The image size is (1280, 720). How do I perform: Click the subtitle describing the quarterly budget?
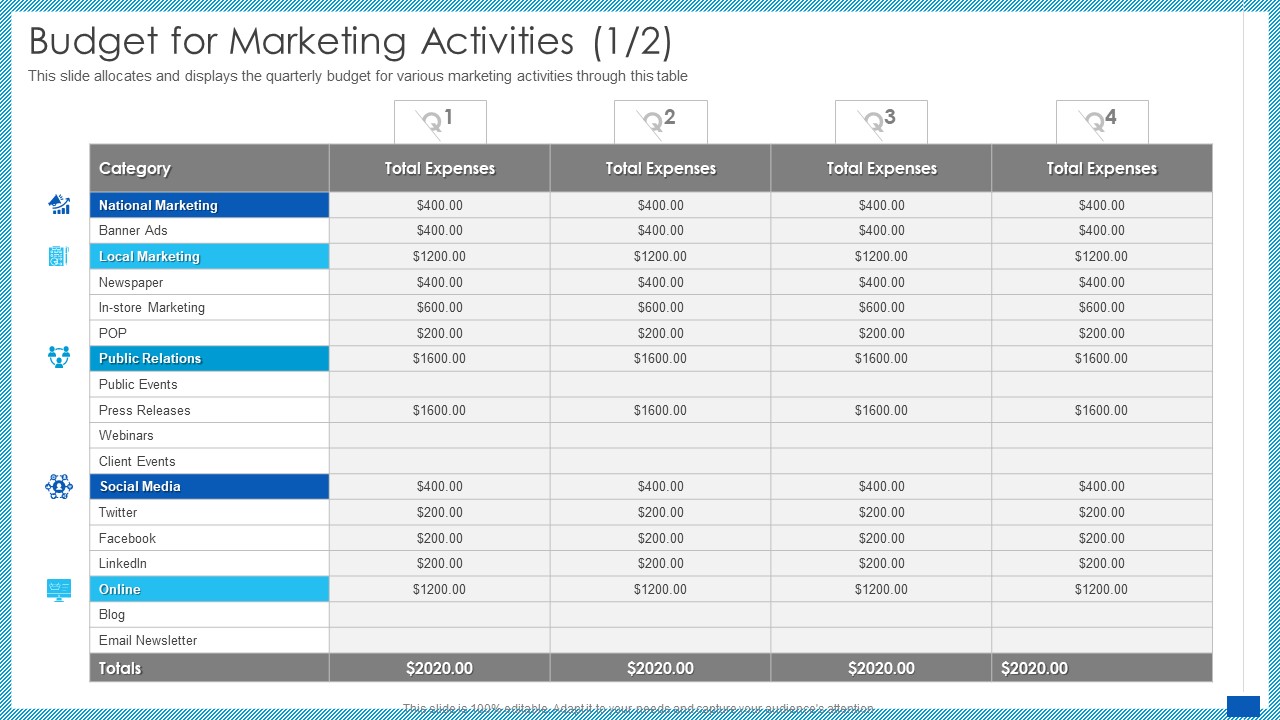point(358,76)
